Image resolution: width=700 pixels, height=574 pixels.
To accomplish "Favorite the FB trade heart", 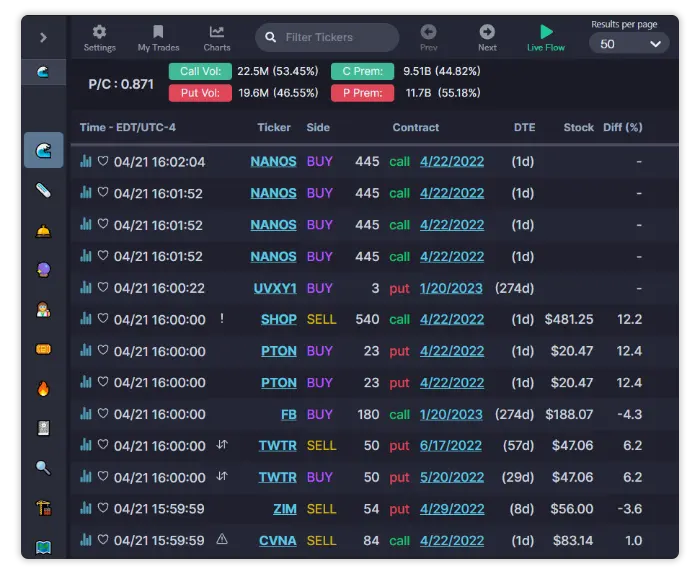I will point(103,413).
